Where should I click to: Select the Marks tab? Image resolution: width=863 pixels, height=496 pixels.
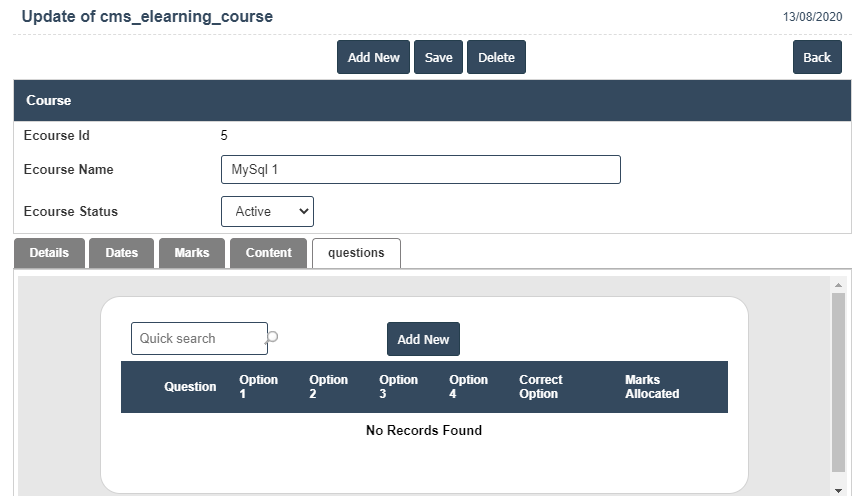point(192,253)
